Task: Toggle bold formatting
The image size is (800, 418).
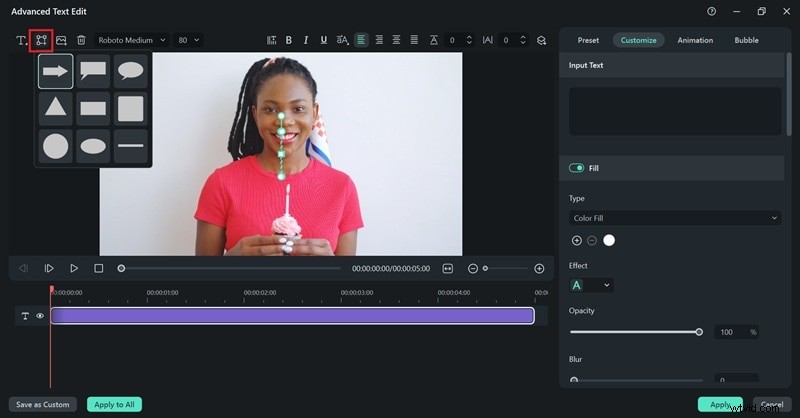Action: coord(289,40)
